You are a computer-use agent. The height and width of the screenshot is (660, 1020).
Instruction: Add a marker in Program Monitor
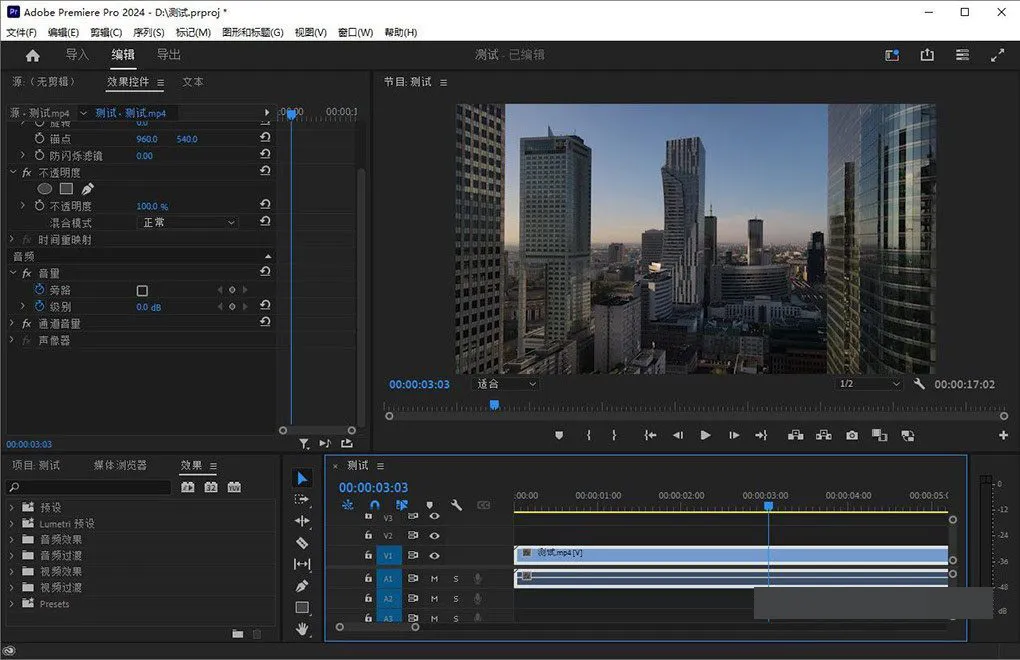click(559, 435)
